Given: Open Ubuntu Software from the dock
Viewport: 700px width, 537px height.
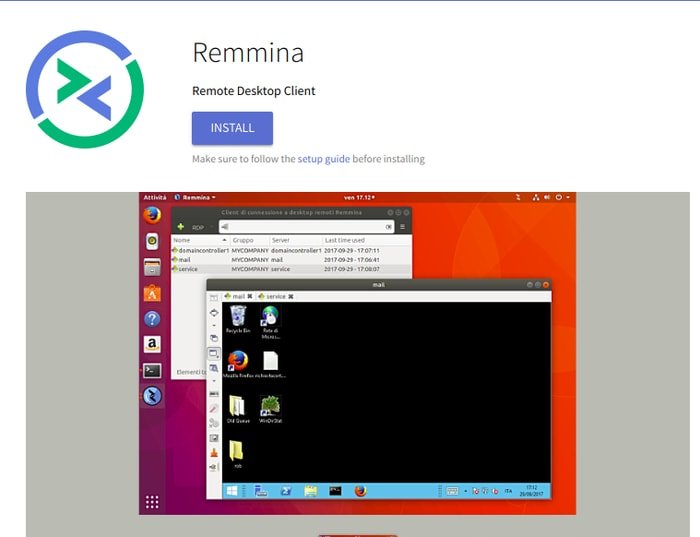Looking at the screenshot, I should tap(152, 293).
